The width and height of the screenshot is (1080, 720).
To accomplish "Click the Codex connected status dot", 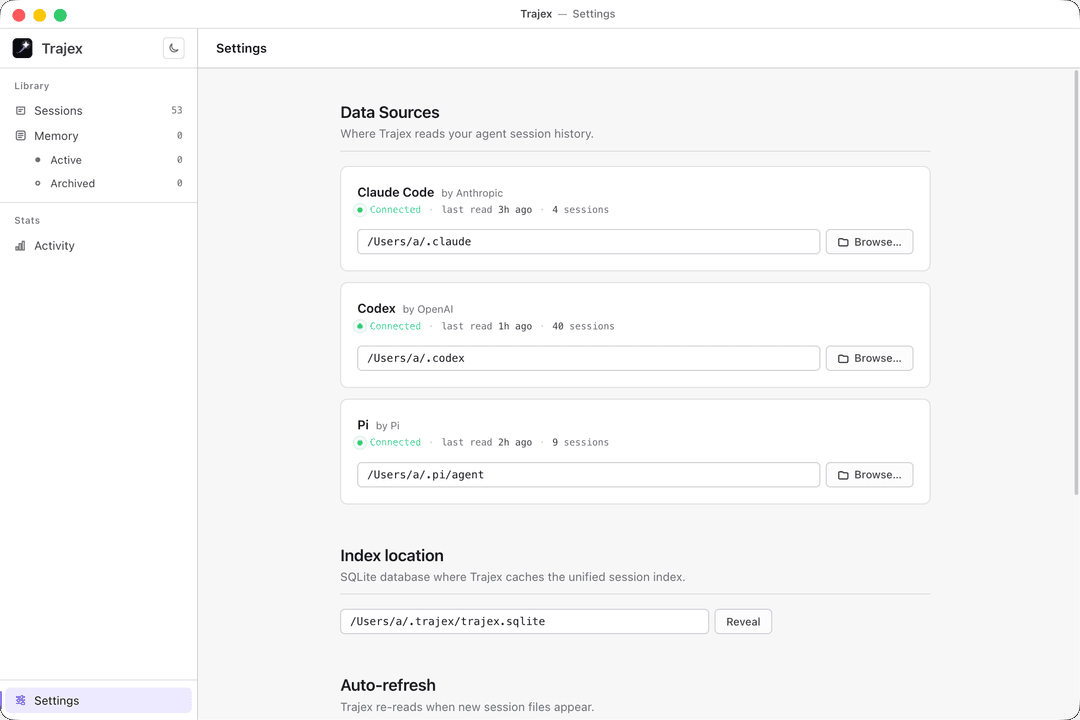I will point(360,327).
